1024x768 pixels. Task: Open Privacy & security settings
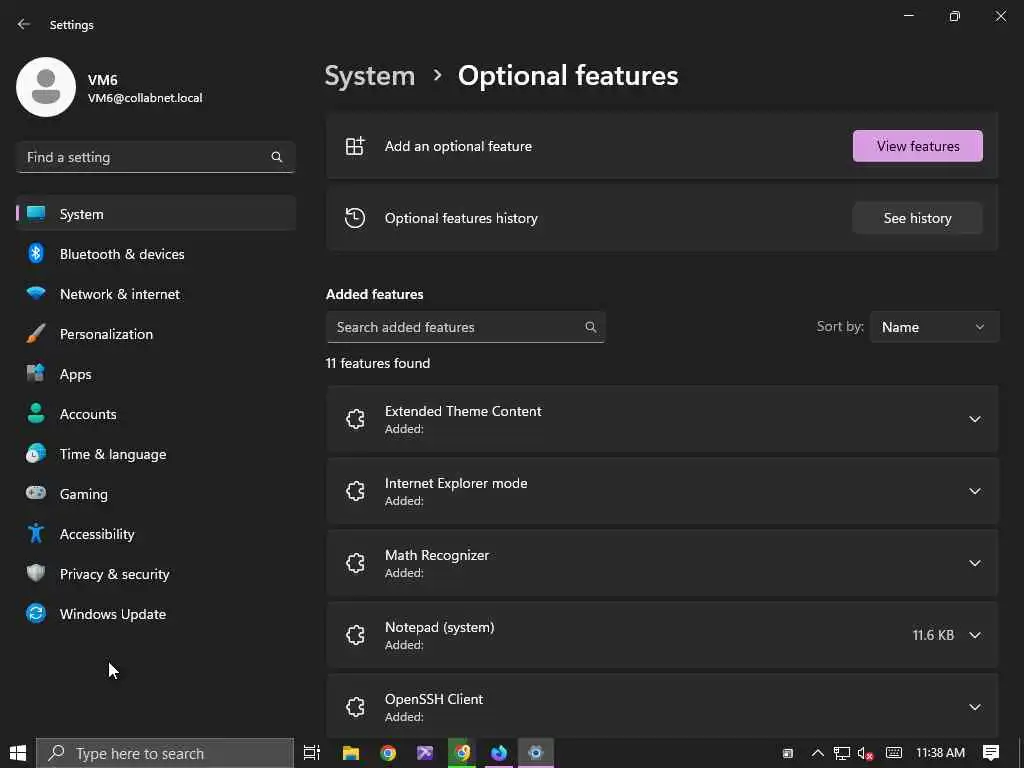pyautogui.click(x=156, y=574)
